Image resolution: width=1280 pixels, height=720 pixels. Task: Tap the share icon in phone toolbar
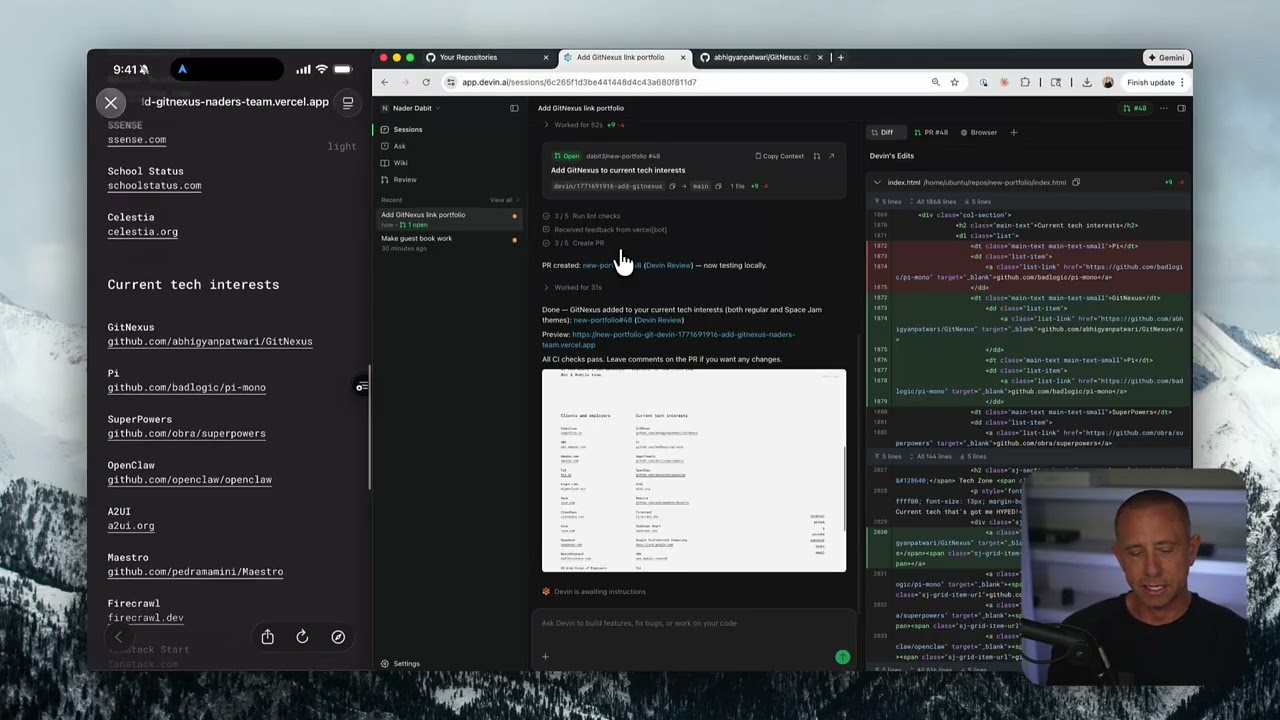(x=268, y=637)
